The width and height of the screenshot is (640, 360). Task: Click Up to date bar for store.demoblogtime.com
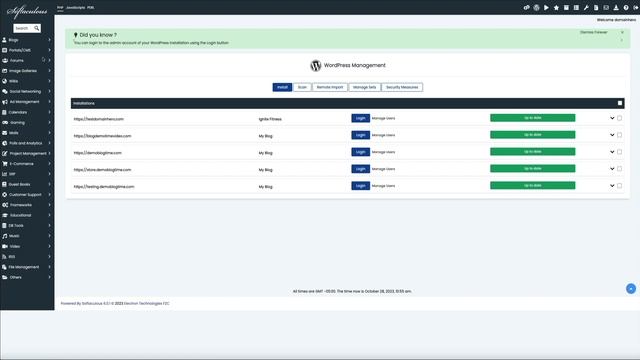click(533, 169)
